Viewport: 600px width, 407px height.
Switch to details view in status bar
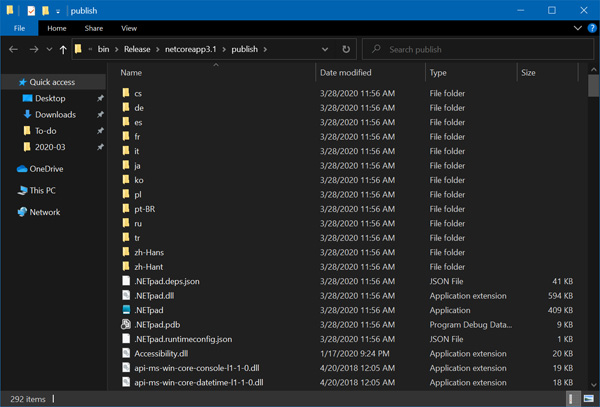coord(574,399)
